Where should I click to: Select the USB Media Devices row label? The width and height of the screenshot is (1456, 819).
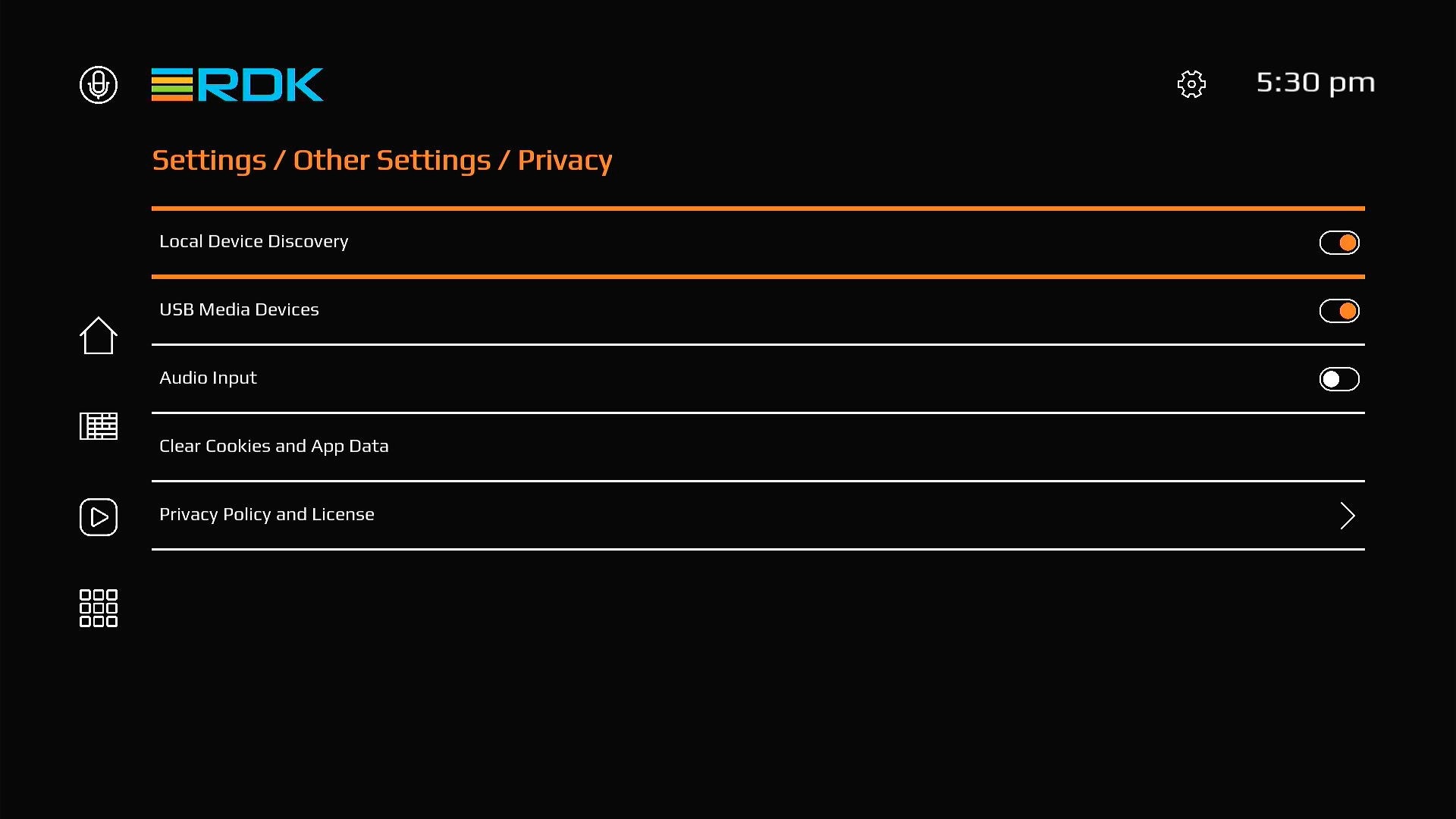pos(239,309)
